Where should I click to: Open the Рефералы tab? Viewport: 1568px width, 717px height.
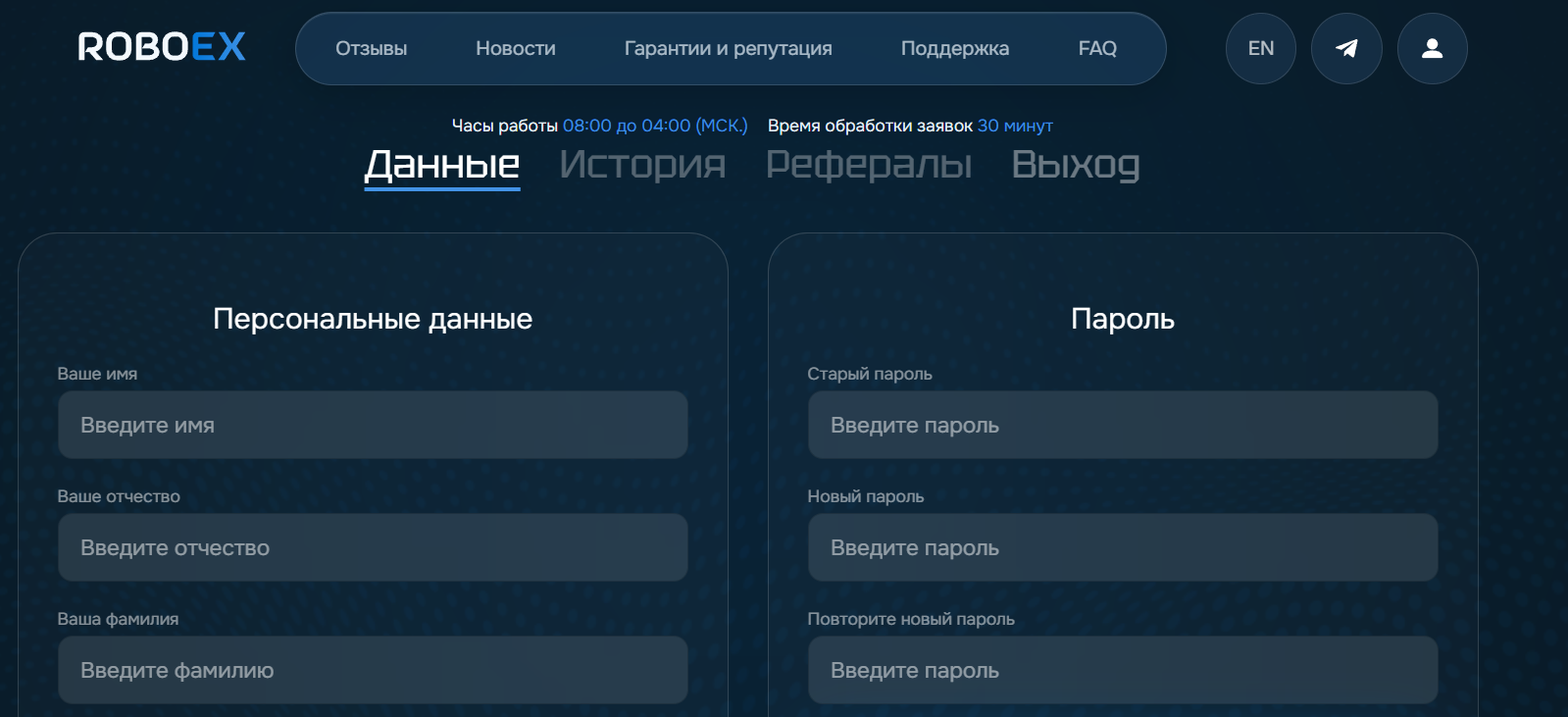click(869, 165)
